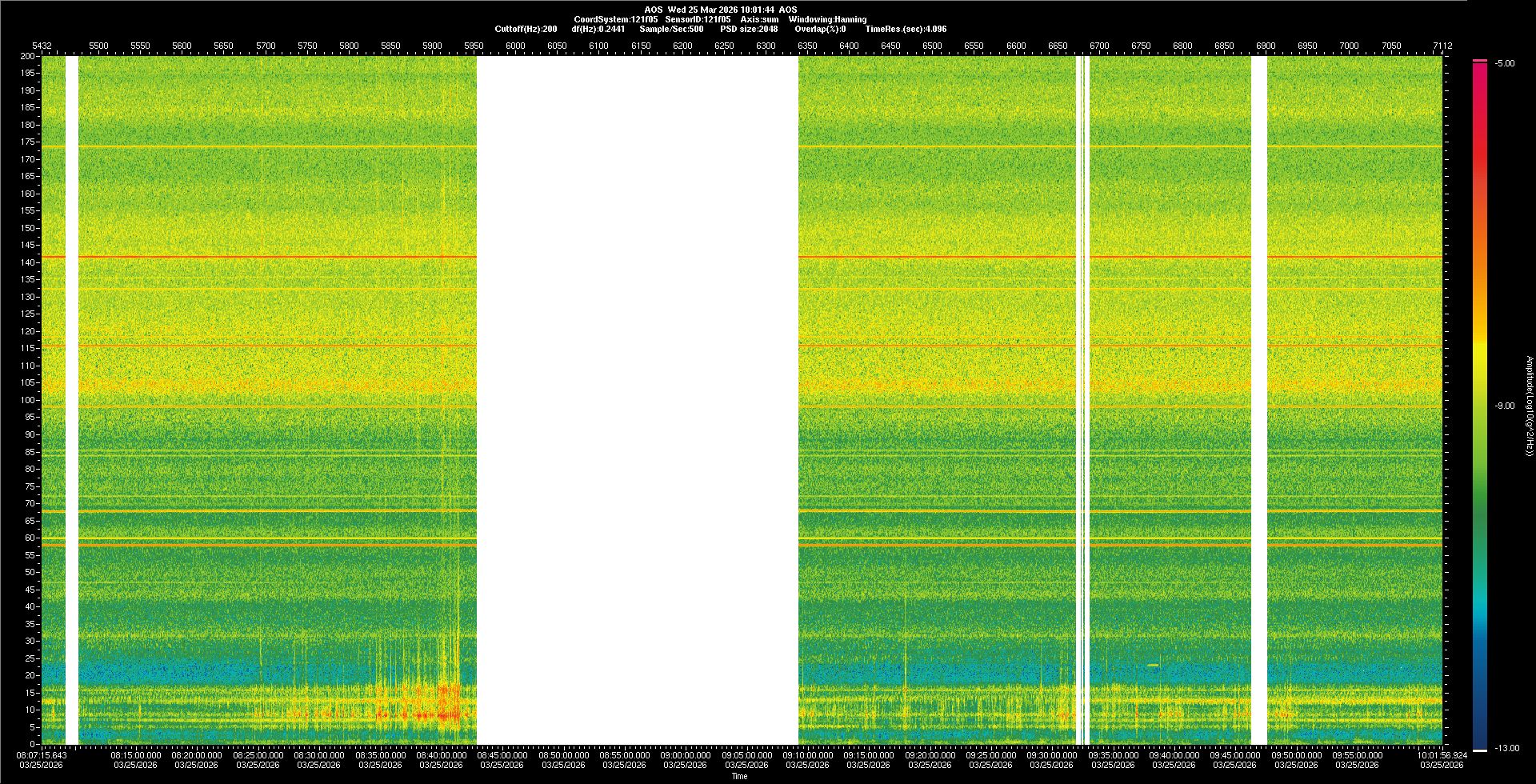Viewport: 1536px width, 784px height.
Task: Click the 08:45:00.000 time axis label
Action: coord(502,755)
